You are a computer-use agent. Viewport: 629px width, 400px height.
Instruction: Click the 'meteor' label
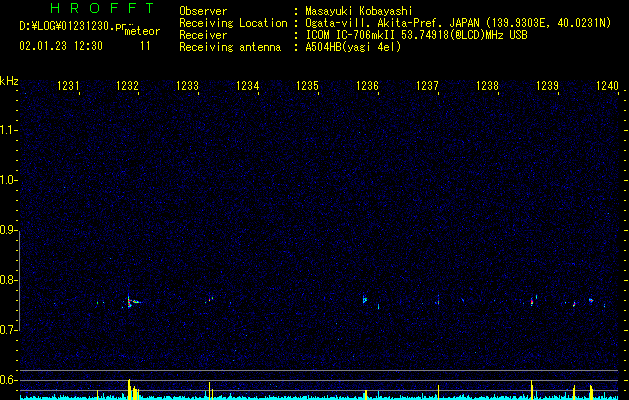point(142,31)
